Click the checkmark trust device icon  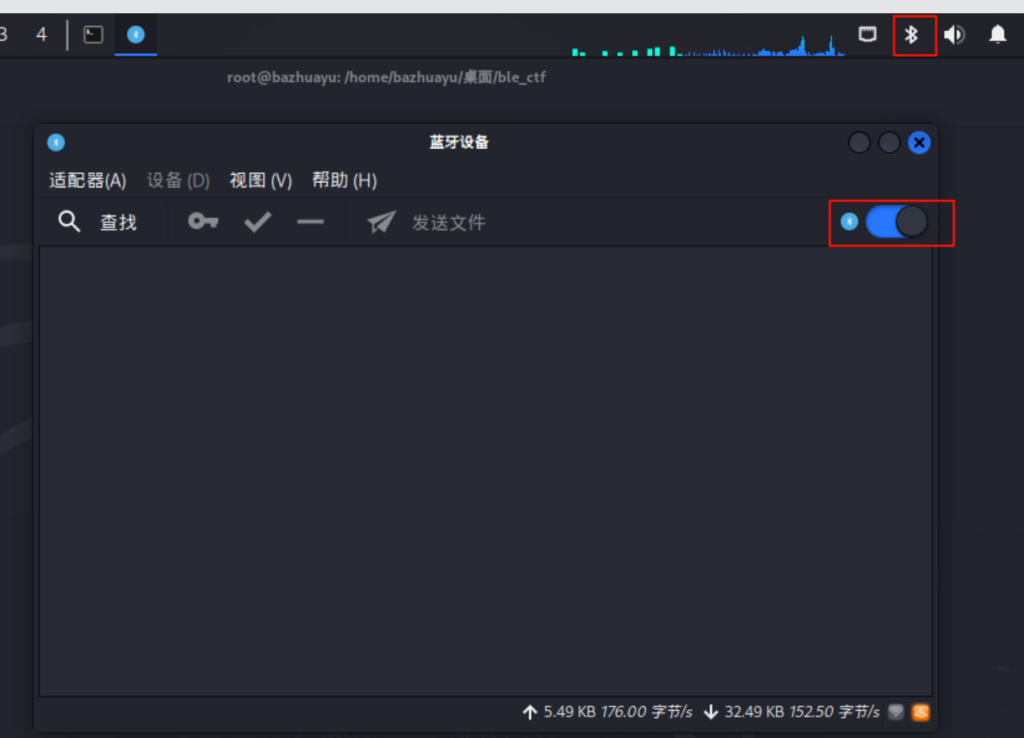pyautogui.click(x=258, y=222)
